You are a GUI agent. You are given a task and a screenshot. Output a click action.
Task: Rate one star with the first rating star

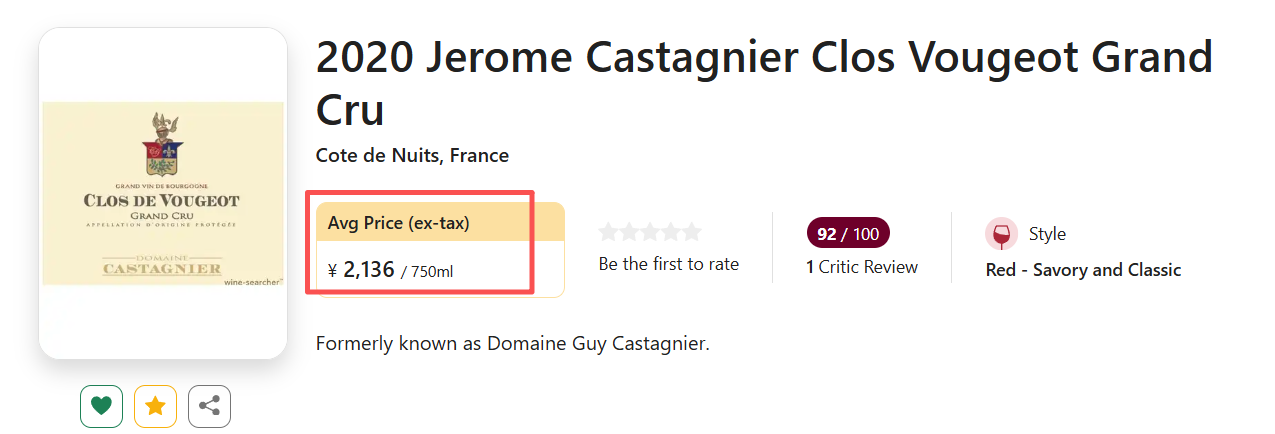tap(608, 233)
